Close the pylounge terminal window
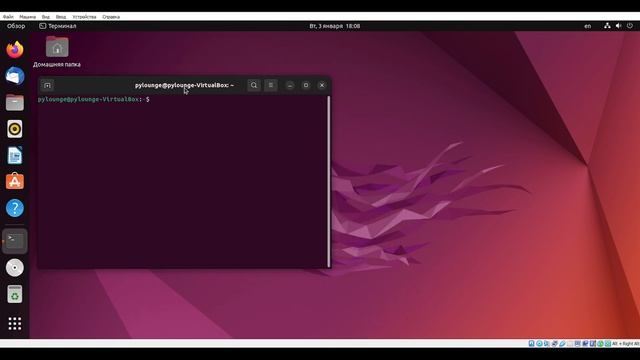Image resolution: width=640 pixels, height=360 pixels. (x=322, y=85)
